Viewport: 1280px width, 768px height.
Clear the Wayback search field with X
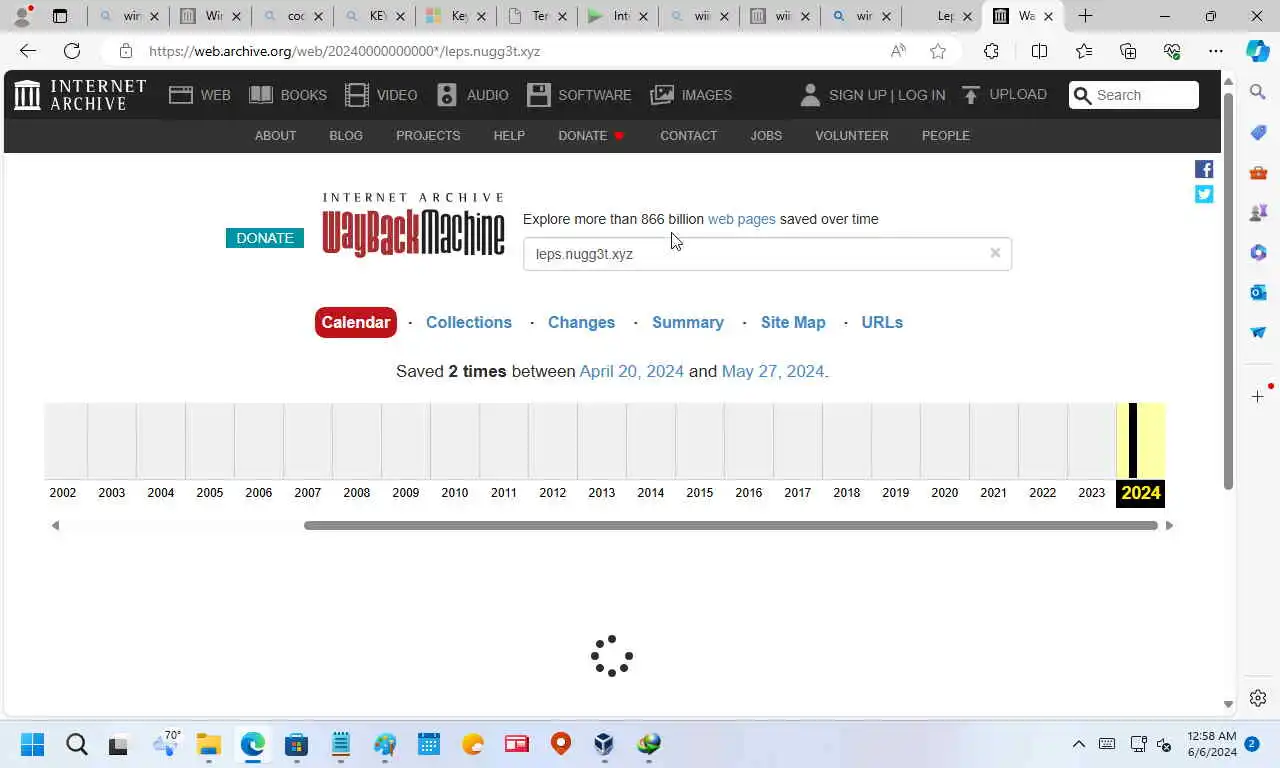[995, 253]
